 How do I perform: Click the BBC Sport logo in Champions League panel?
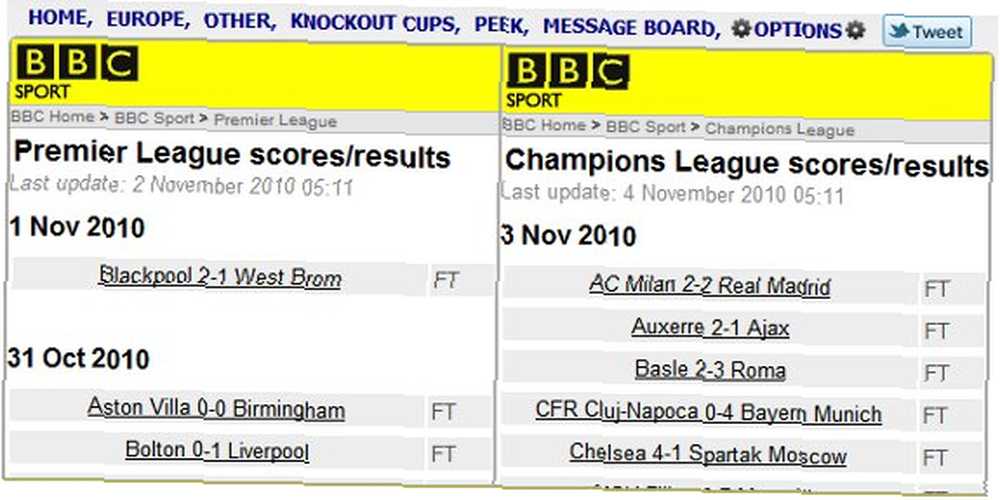tap(568, 82)
